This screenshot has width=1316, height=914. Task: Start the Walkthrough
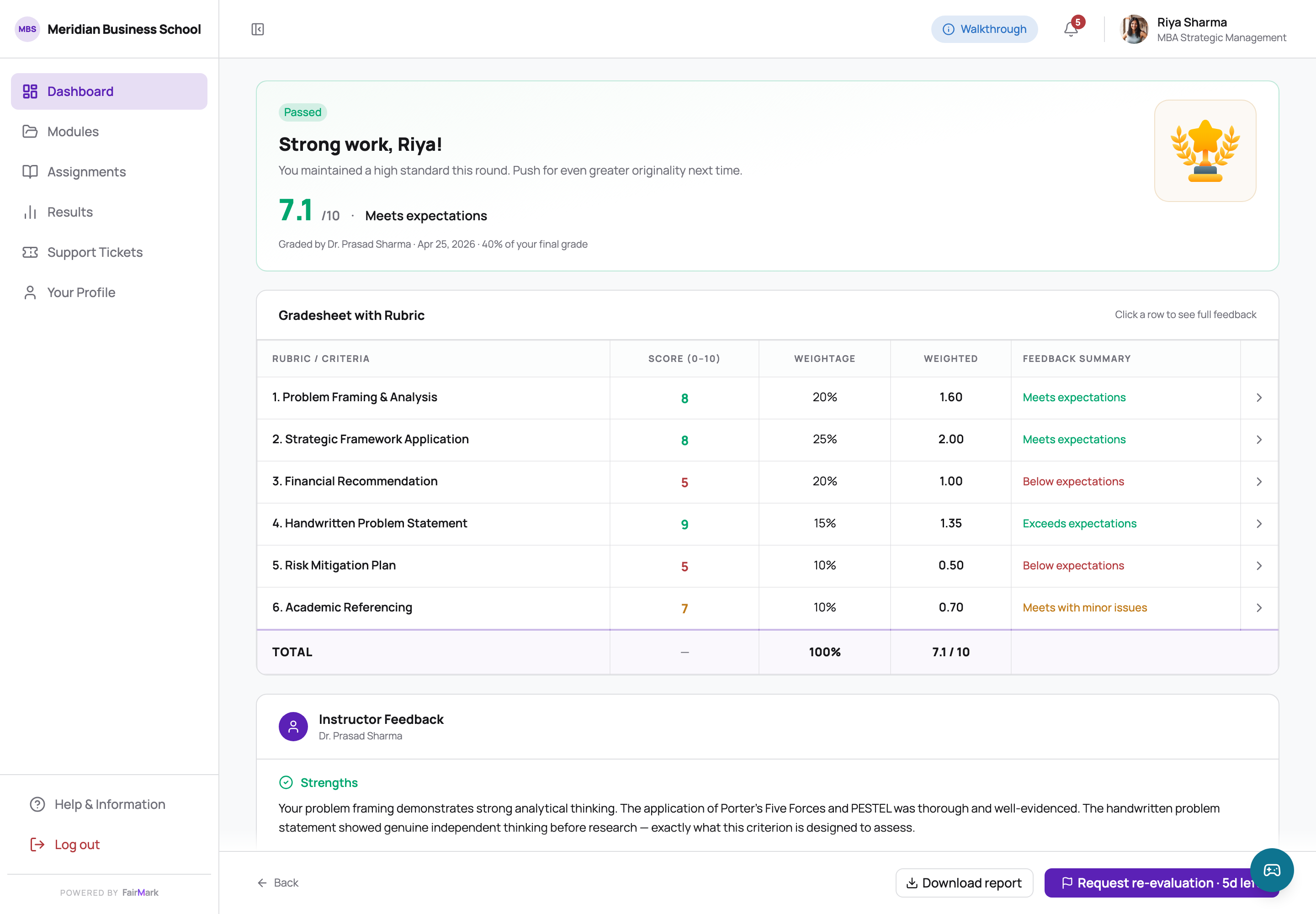pyautogui.click(x=984, y=29)
